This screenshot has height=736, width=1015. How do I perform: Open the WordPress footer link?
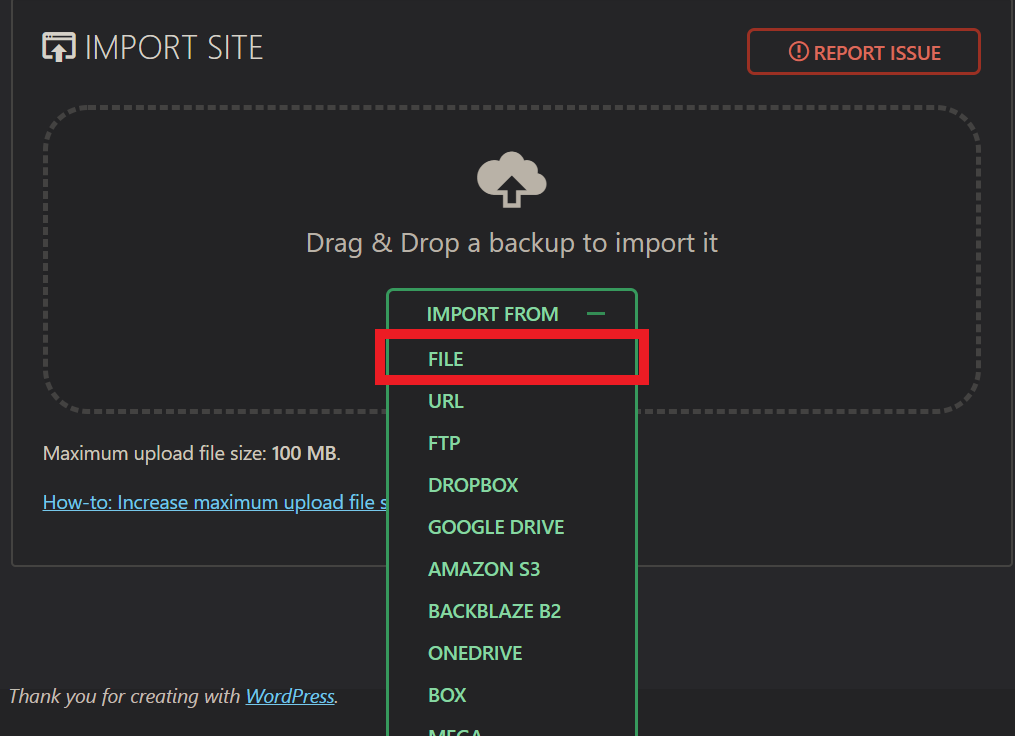tap(290, 696)
